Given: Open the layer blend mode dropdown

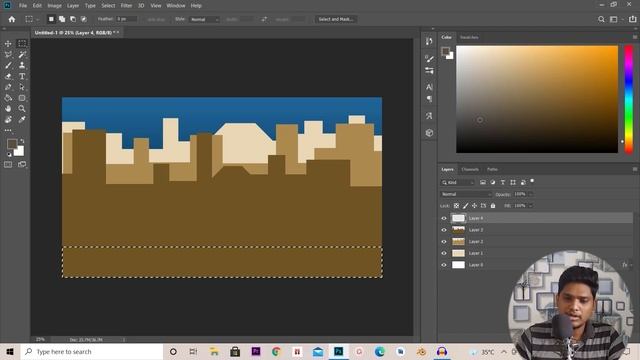Looking at the screenshot, I should pyautogui.click(x=467, y=194).
